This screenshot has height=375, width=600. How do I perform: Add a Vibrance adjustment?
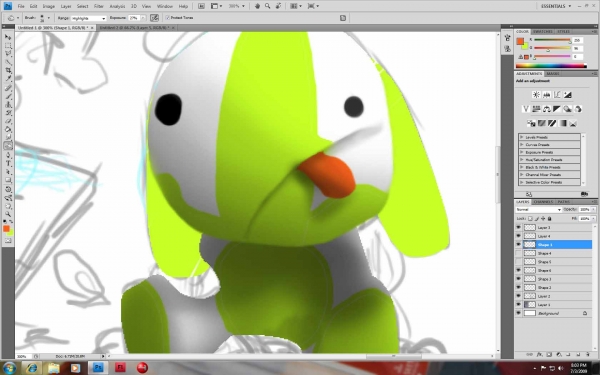coord(526,109)
